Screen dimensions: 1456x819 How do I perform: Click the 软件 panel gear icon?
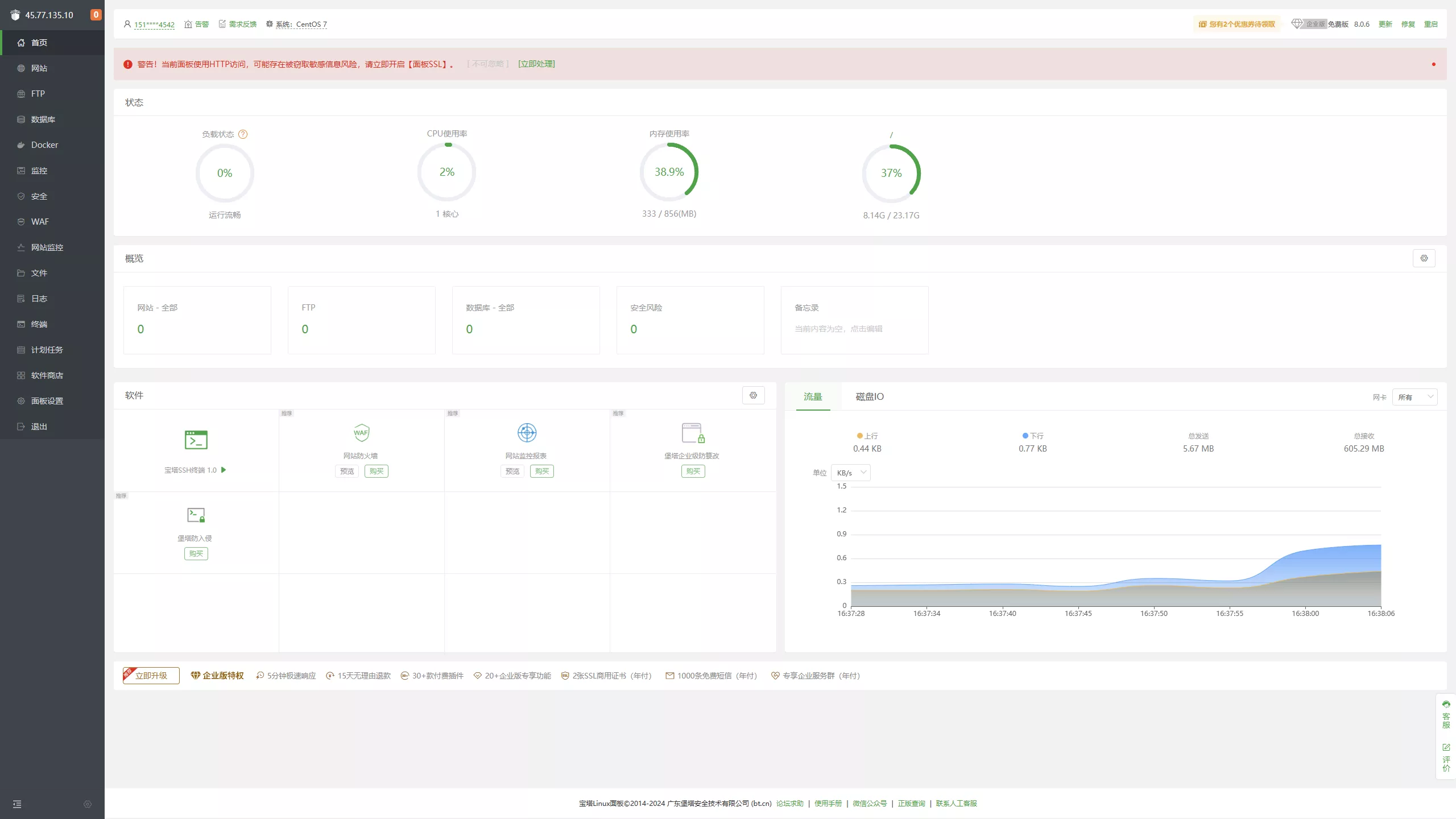753,395
